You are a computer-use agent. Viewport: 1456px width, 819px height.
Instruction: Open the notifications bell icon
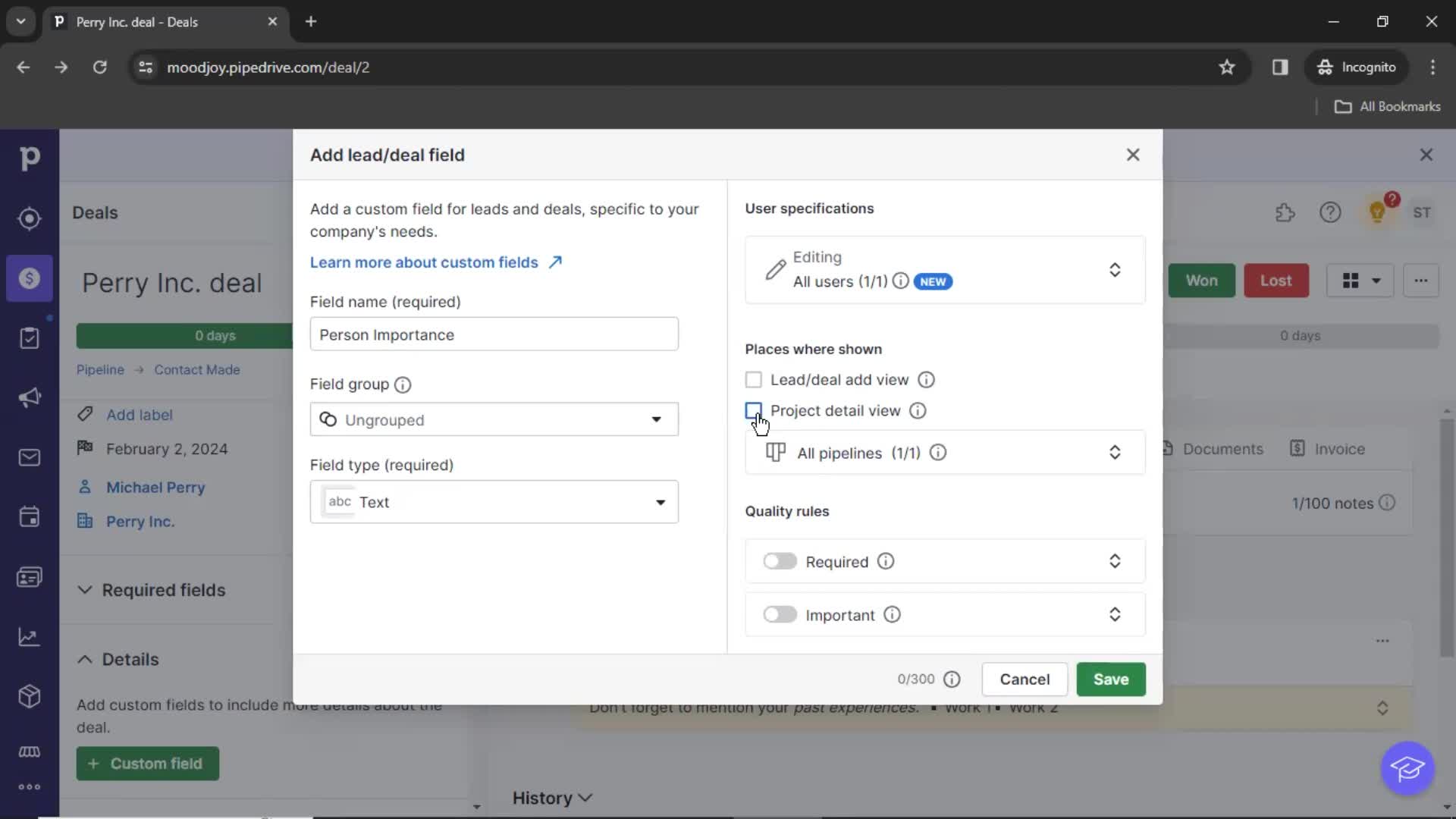1378,212
